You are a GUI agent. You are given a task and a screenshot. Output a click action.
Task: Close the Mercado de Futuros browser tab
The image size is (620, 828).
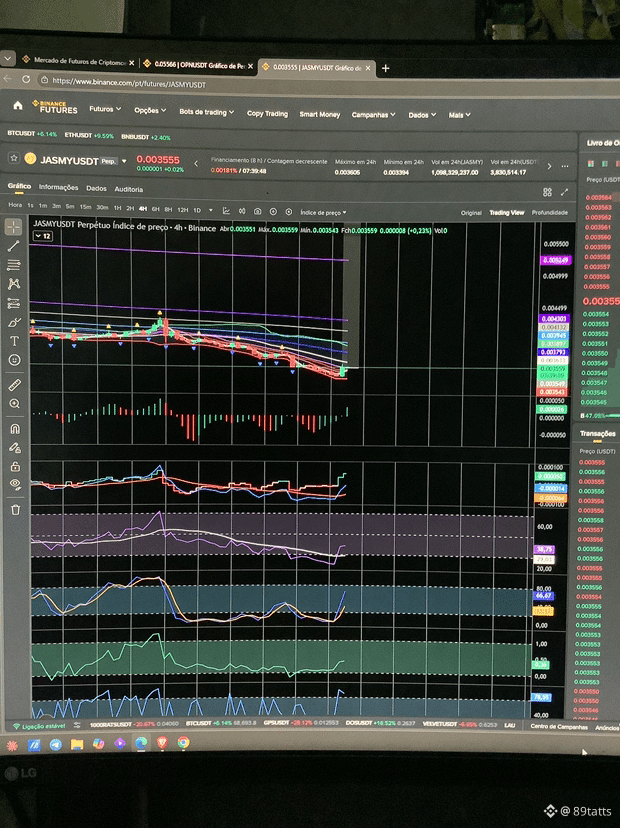point(131,62)
